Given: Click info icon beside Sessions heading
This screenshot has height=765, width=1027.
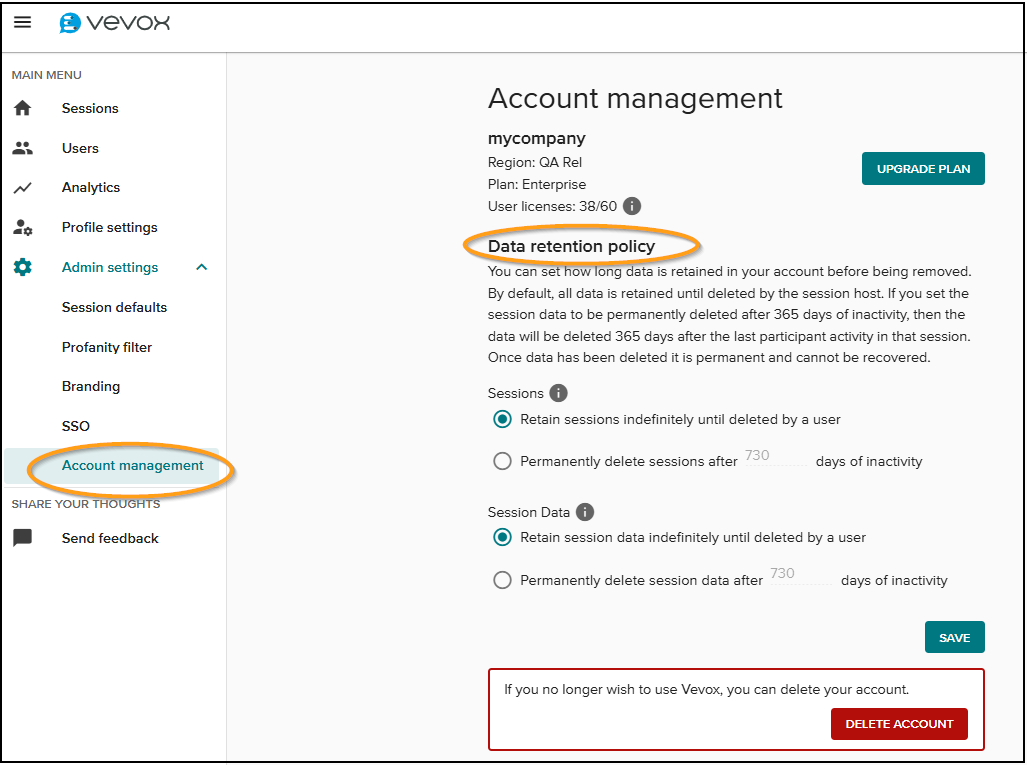Looking at the screenshot, I should click(x=558, y=393).
